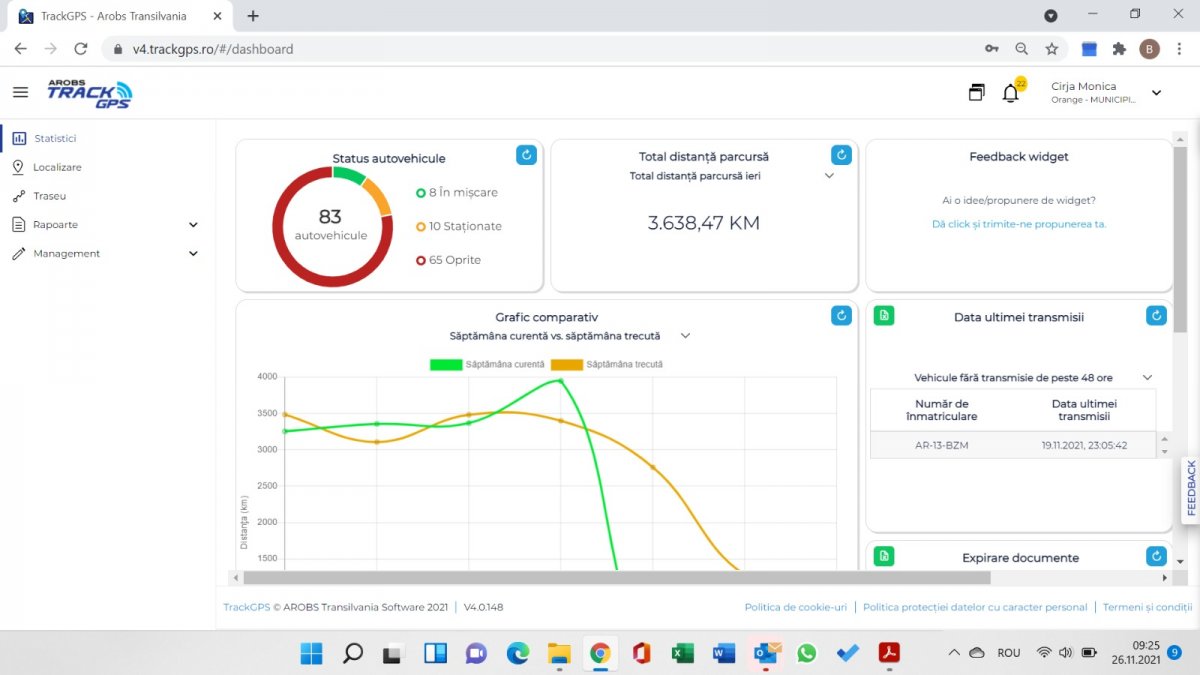Refresh the Total distanță parcursă widget
This screenshot has height=675, width=1200.
[841, 155]
